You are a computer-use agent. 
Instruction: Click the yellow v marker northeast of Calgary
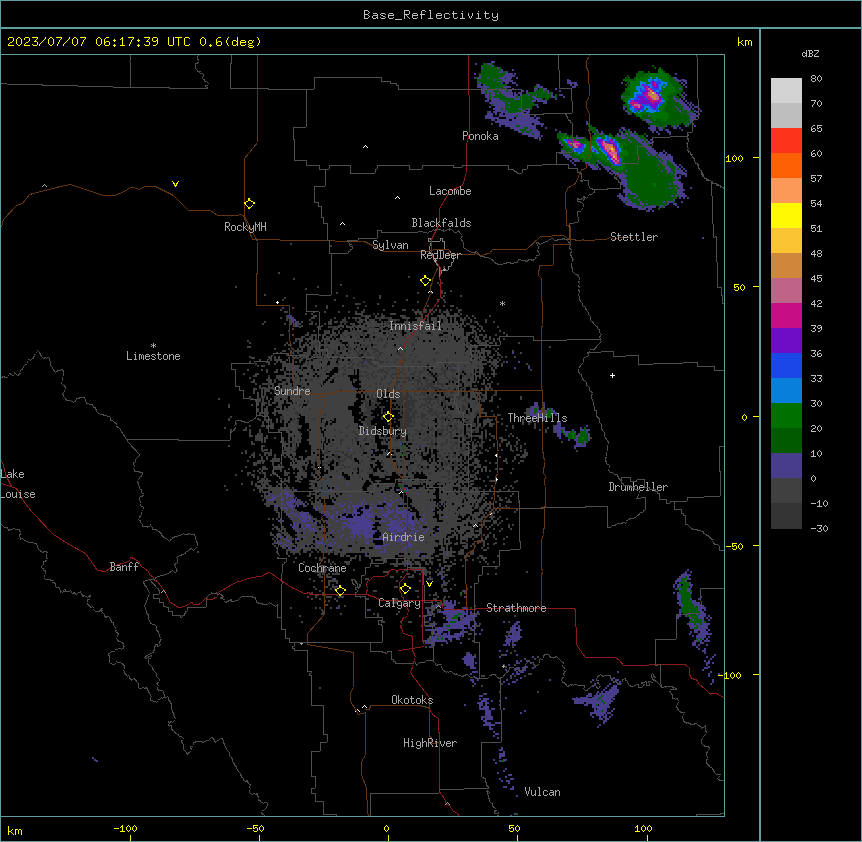429,584
